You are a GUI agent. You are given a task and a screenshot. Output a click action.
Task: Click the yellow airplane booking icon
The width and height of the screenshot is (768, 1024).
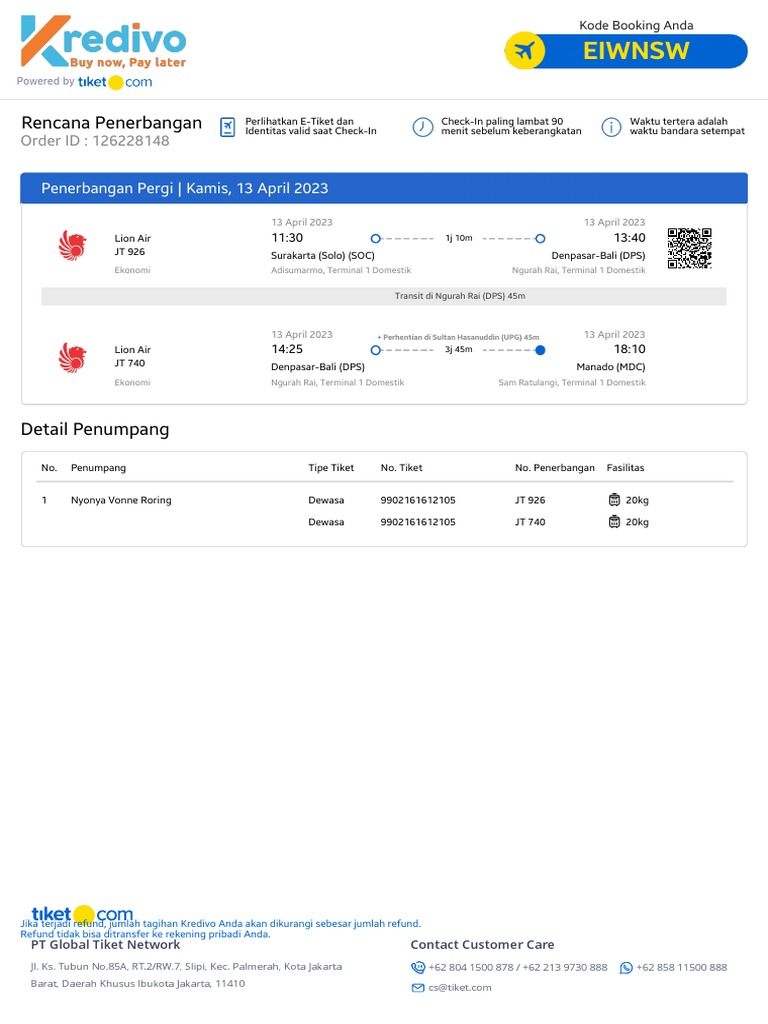click(x=524, y=51)
